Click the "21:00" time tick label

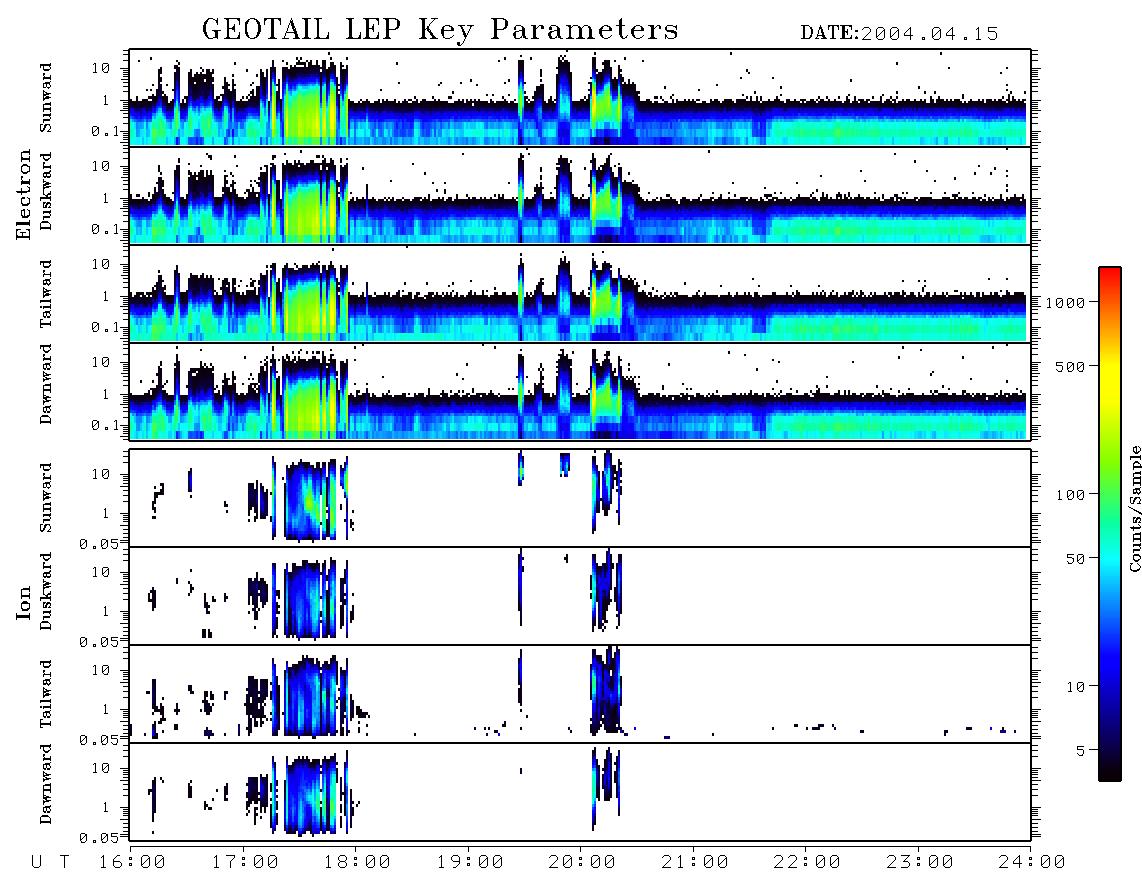(695, 863)
